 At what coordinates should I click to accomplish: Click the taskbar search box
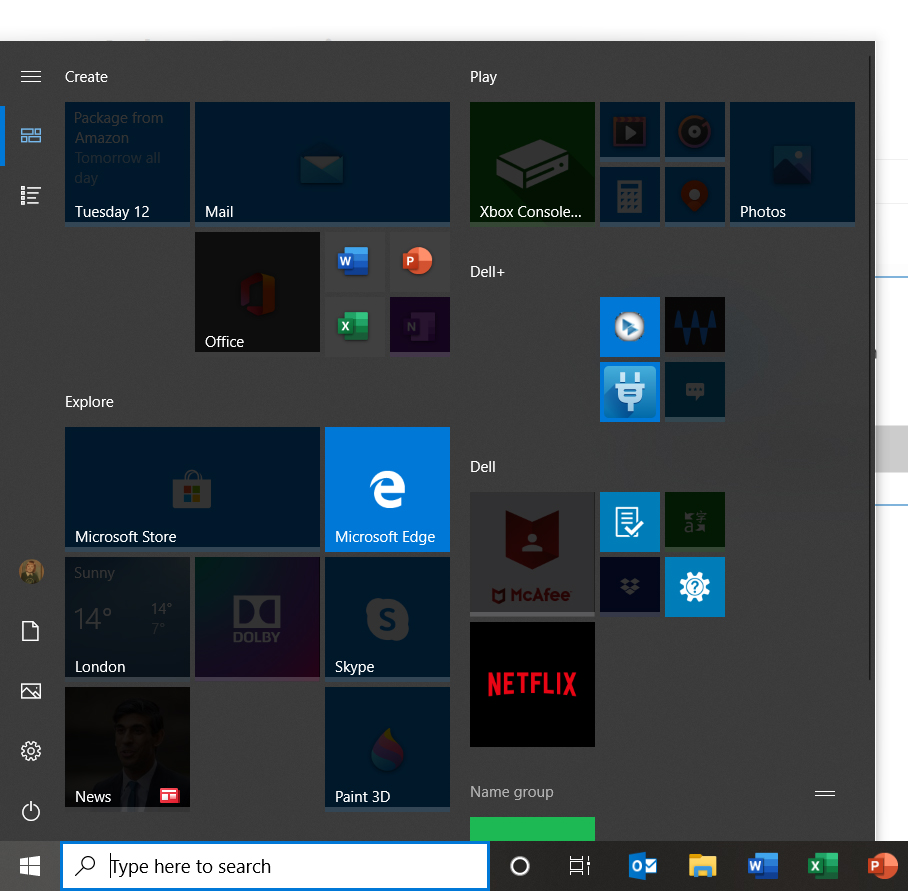(274, 866)
